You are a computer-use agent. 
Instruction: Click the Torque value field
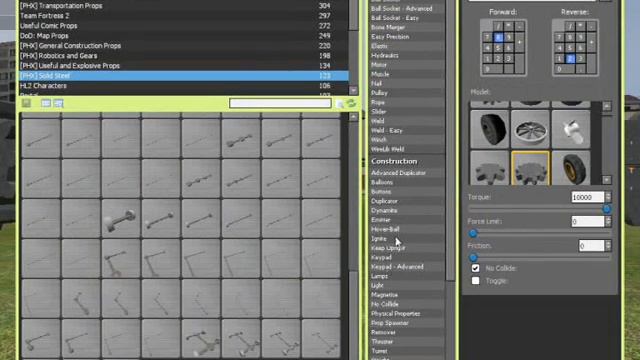tap(587, 197)
